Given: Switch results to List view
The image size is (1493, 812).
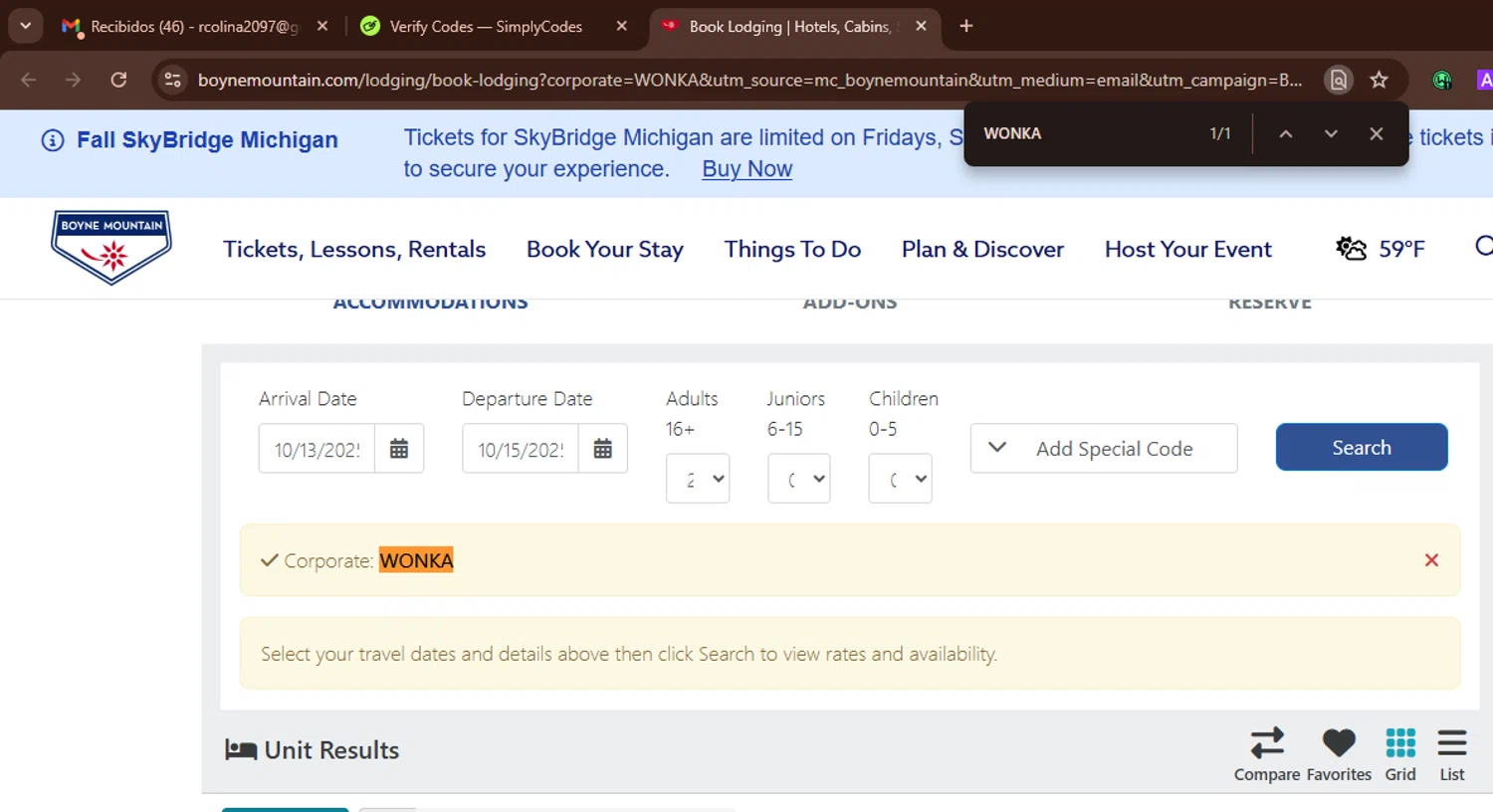Looking at the screenshot, I should [1452, 755].
